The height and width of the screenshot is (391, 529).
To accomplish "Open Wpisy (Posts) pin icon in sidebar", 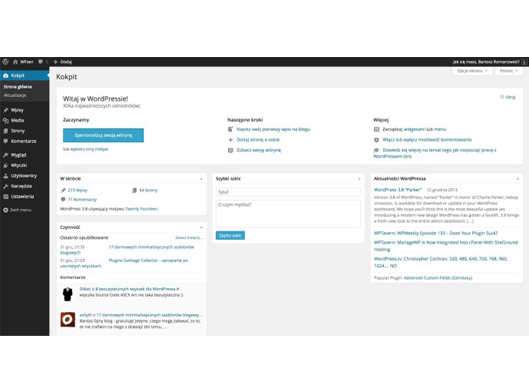I will coord(6,110).
